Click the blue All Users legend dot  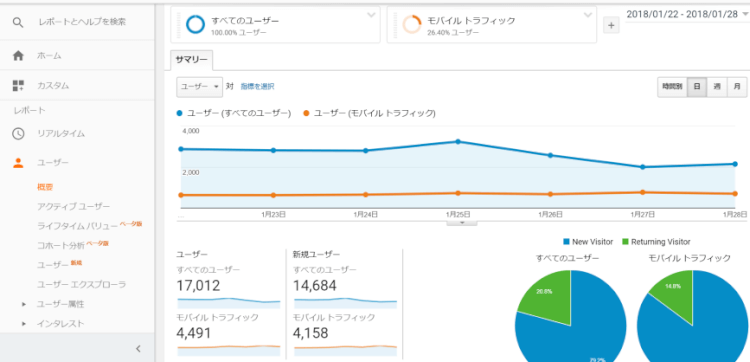point(180,114)
